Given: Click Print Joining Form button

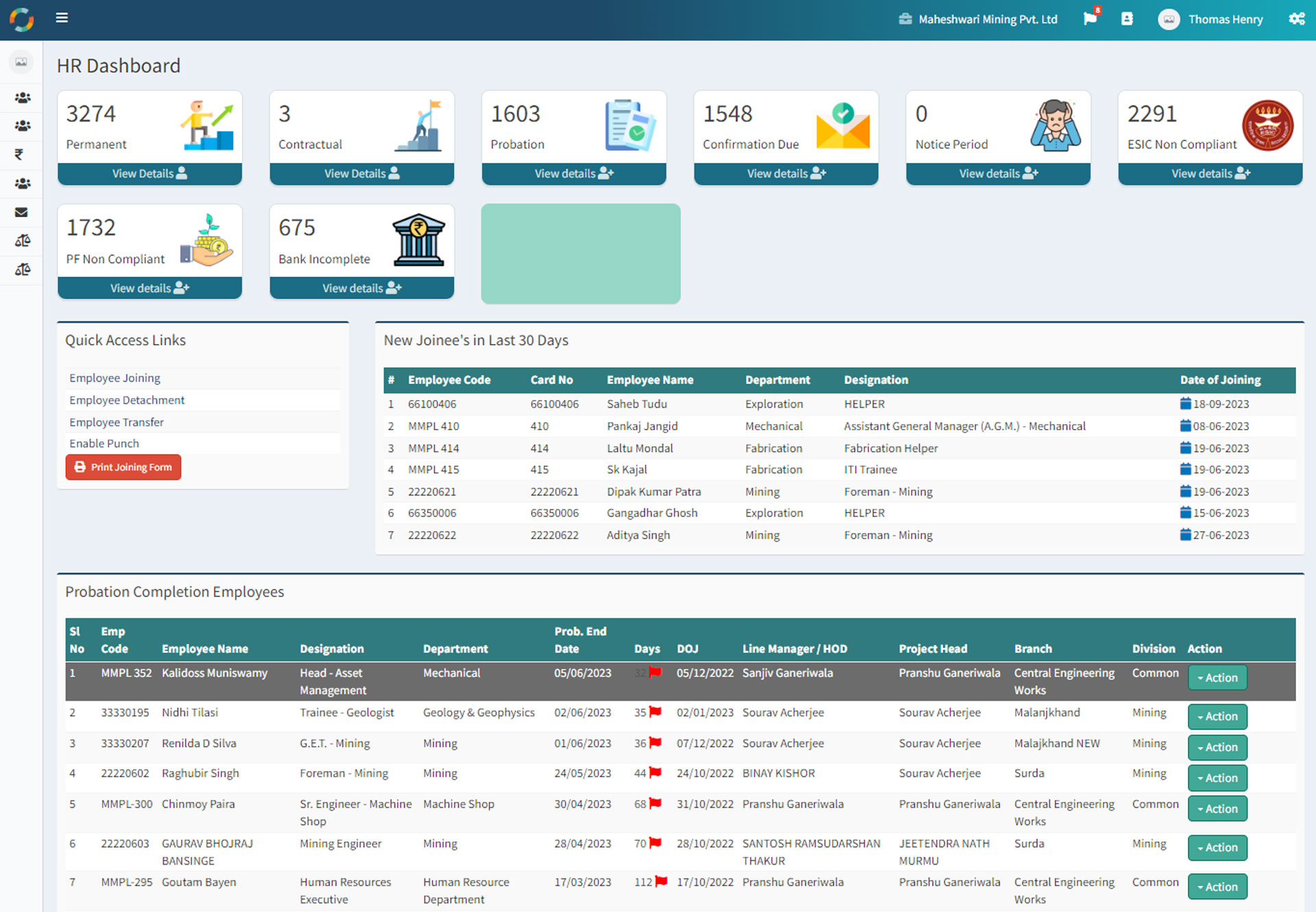Looking at the screenshot, I should pos(123,467).
